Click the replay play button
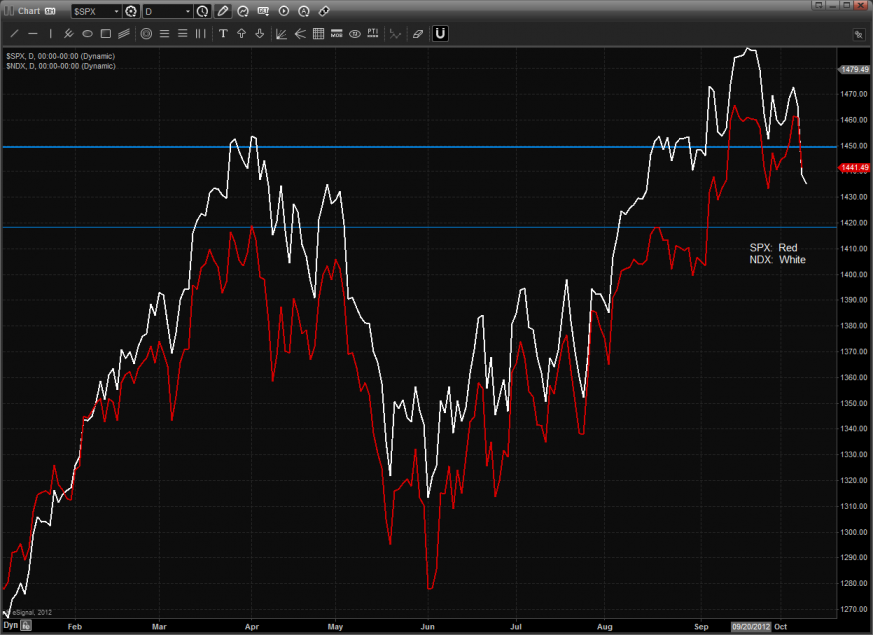 coord(283,11)
